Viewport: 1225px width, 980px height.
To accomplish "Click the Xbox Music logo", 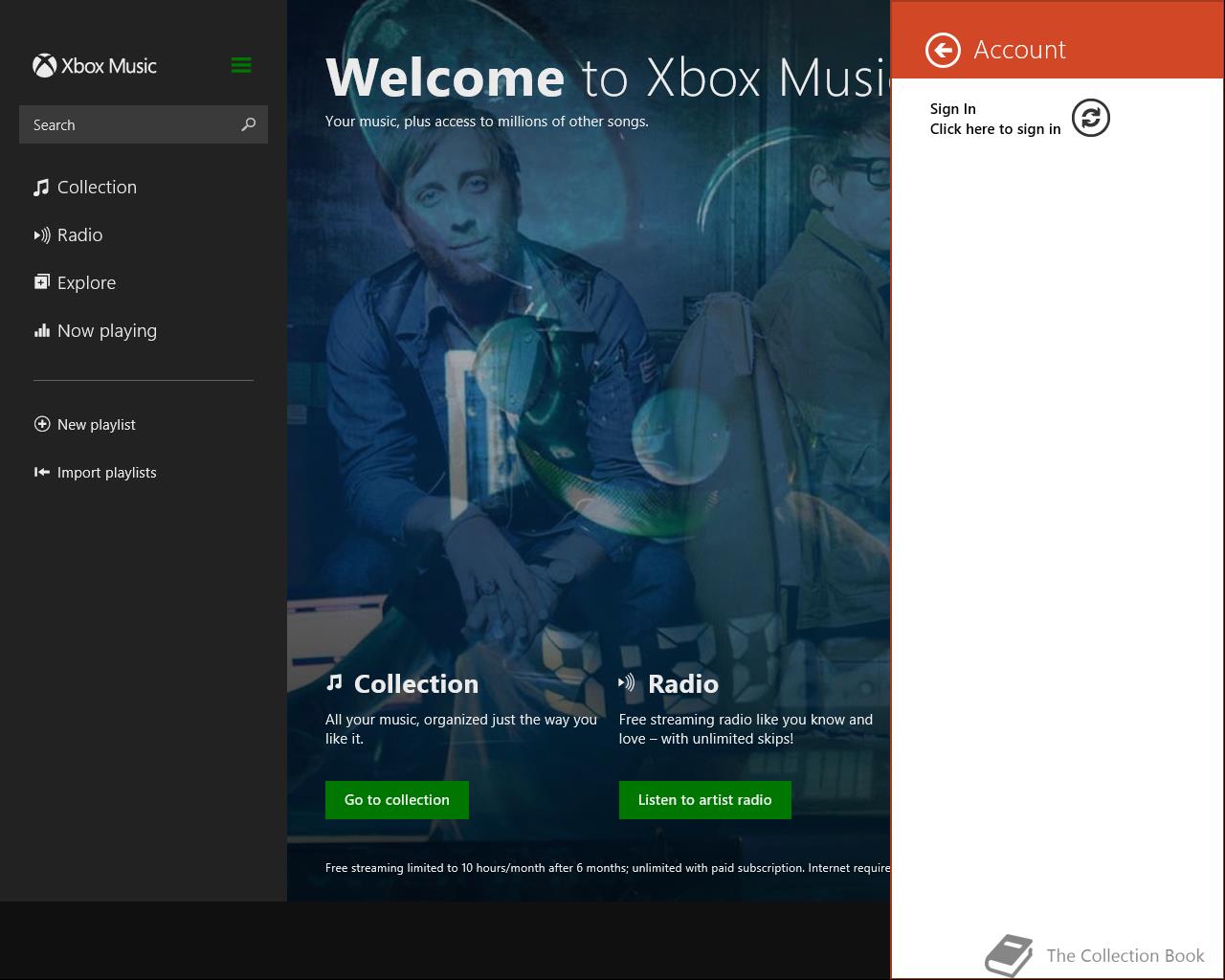I will pos(95,66).
